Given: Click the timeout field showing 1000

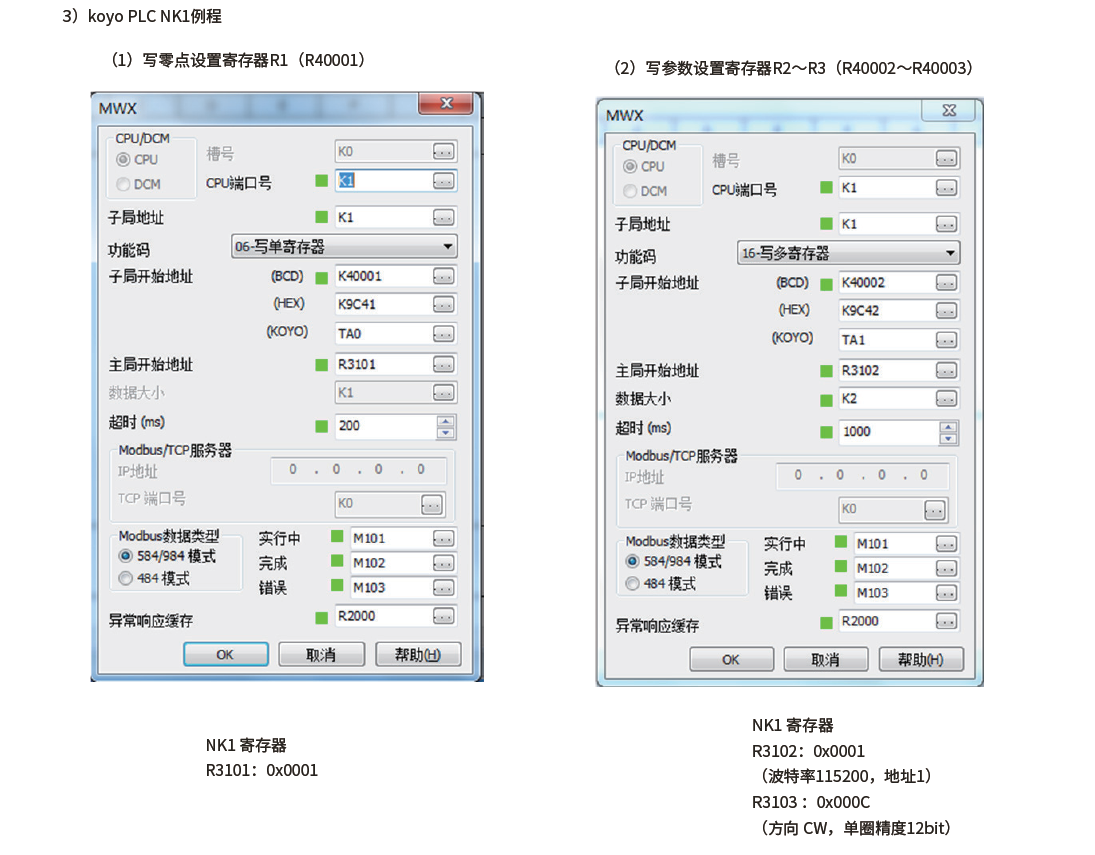Looking at the screenshot, I should pyautogui.click(x=885, y=432).
